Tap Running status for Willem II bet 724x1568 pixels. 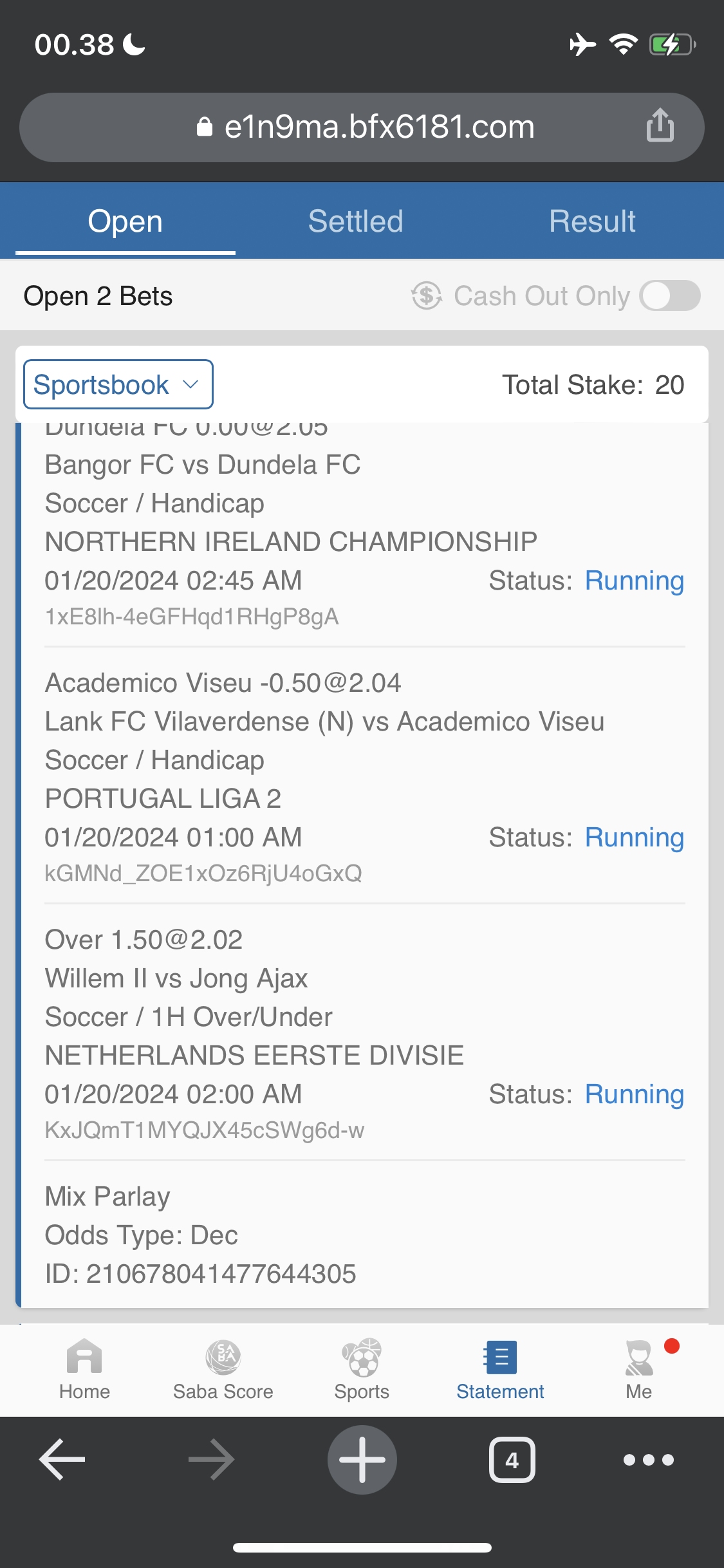tap(634, 1094)
